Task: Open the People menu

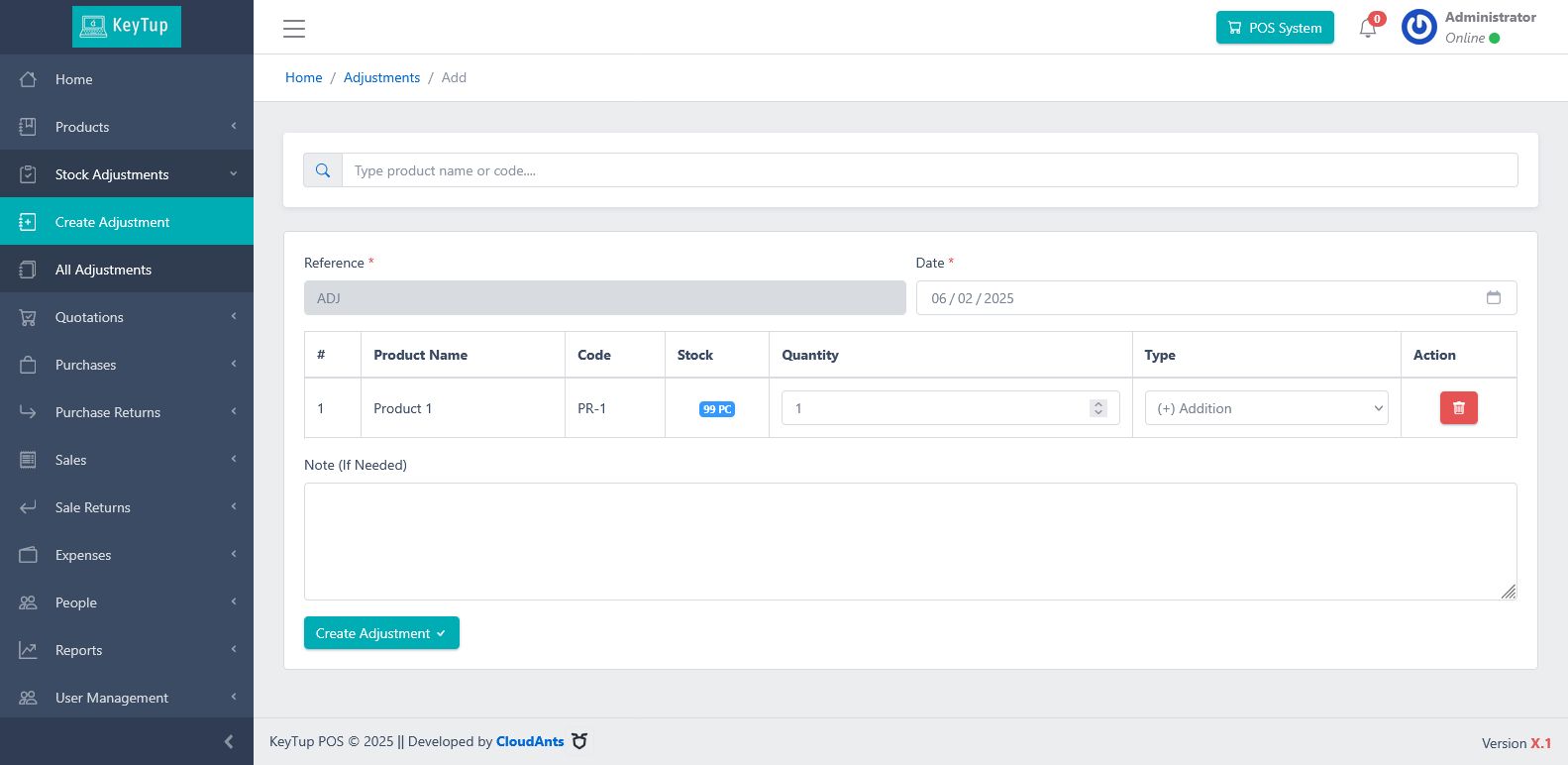Action: coord(127,602)
